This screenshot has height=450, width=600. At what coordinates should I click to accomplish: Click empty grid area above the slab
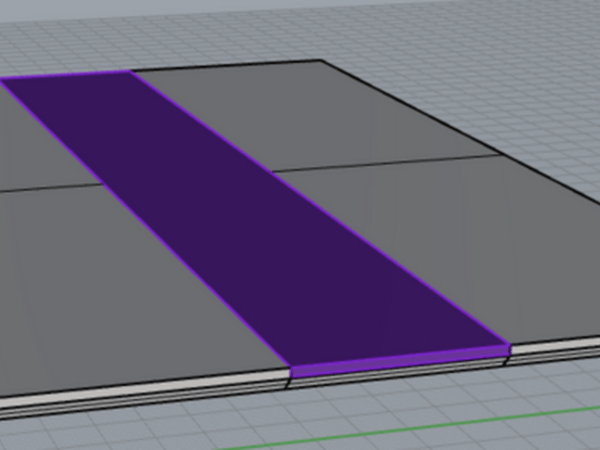pyautogui.click(x=300, y=30)
